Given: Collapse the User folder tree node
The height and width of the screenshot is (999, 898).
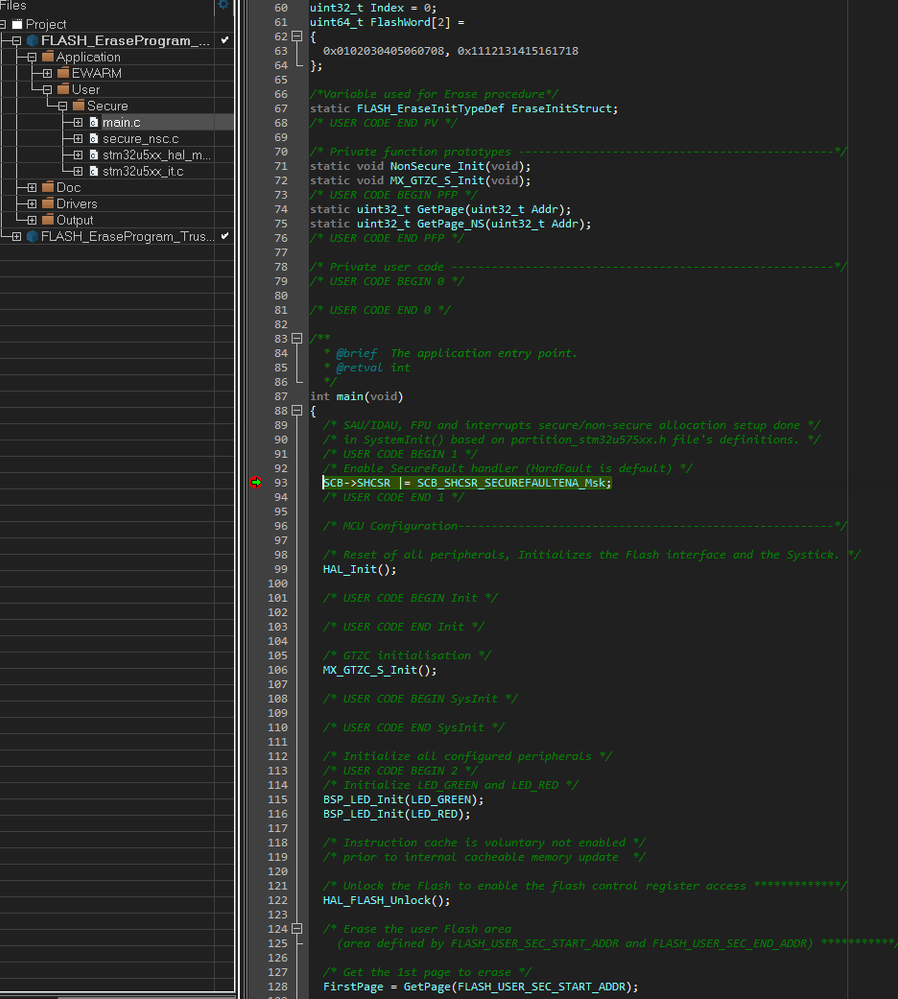Looking at the screenshot, I should click(x=48, y=90).
